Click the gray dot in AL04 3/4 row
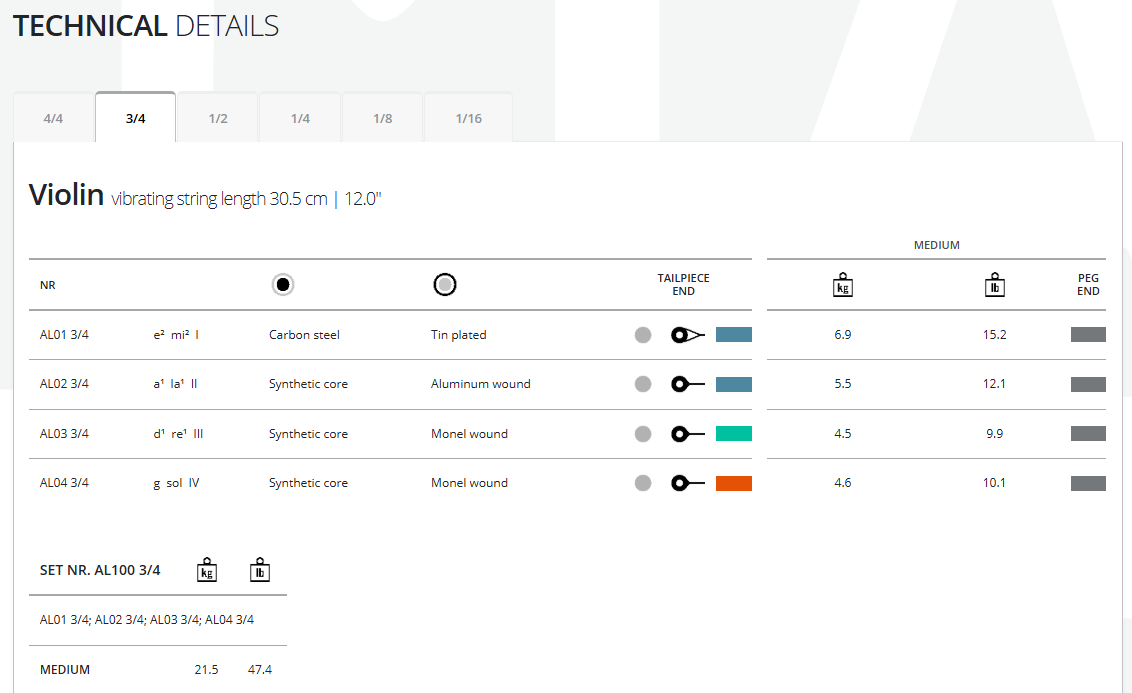The image size is (1132, 693). [x=643, y=483]
